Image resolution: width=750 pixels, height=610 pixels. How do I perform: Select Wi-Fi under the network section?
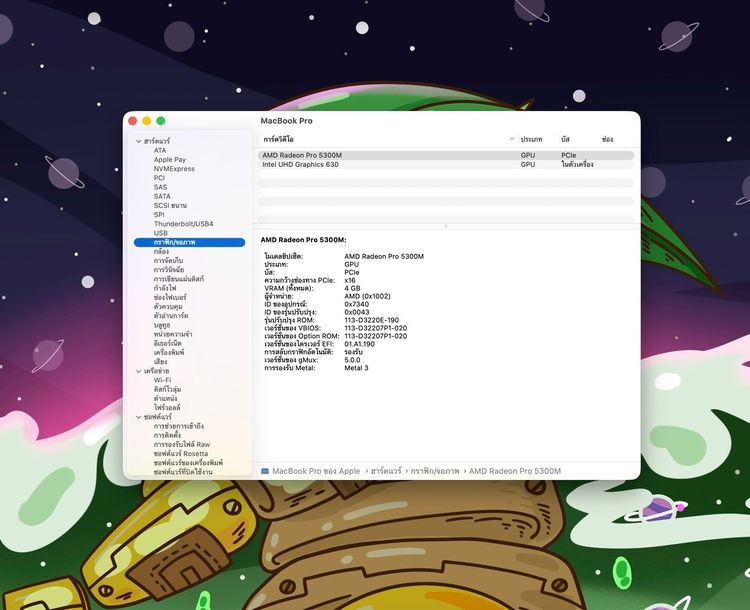(x=162, y=380)
